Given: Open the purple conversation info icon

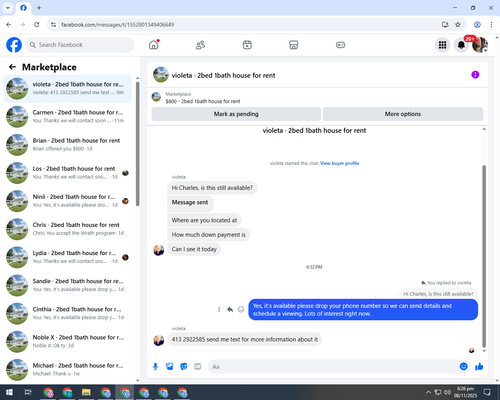Looking at the screenshot, I should 475,75.
